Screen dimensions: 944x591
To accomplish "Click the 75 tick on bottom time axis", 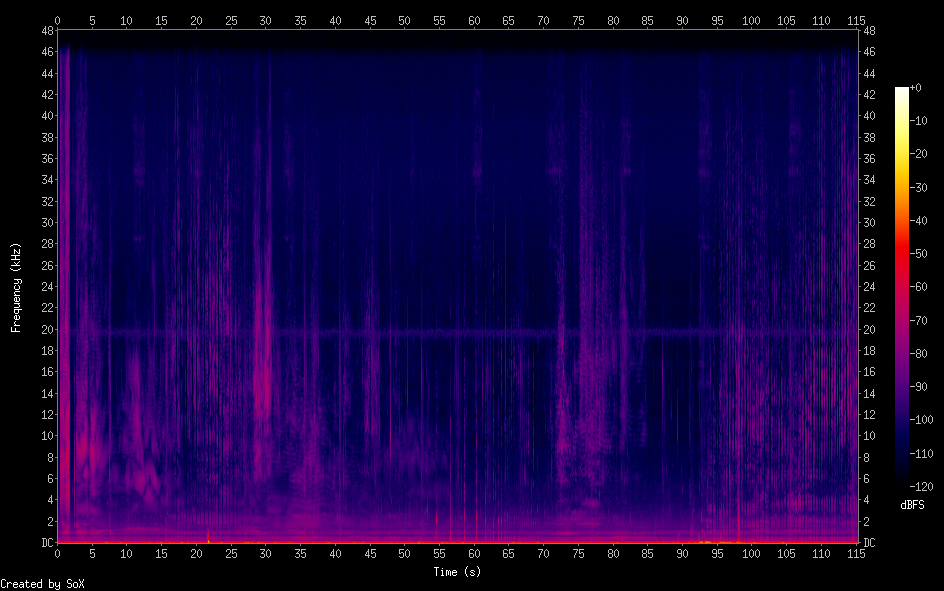I will [x=578, y=553].
